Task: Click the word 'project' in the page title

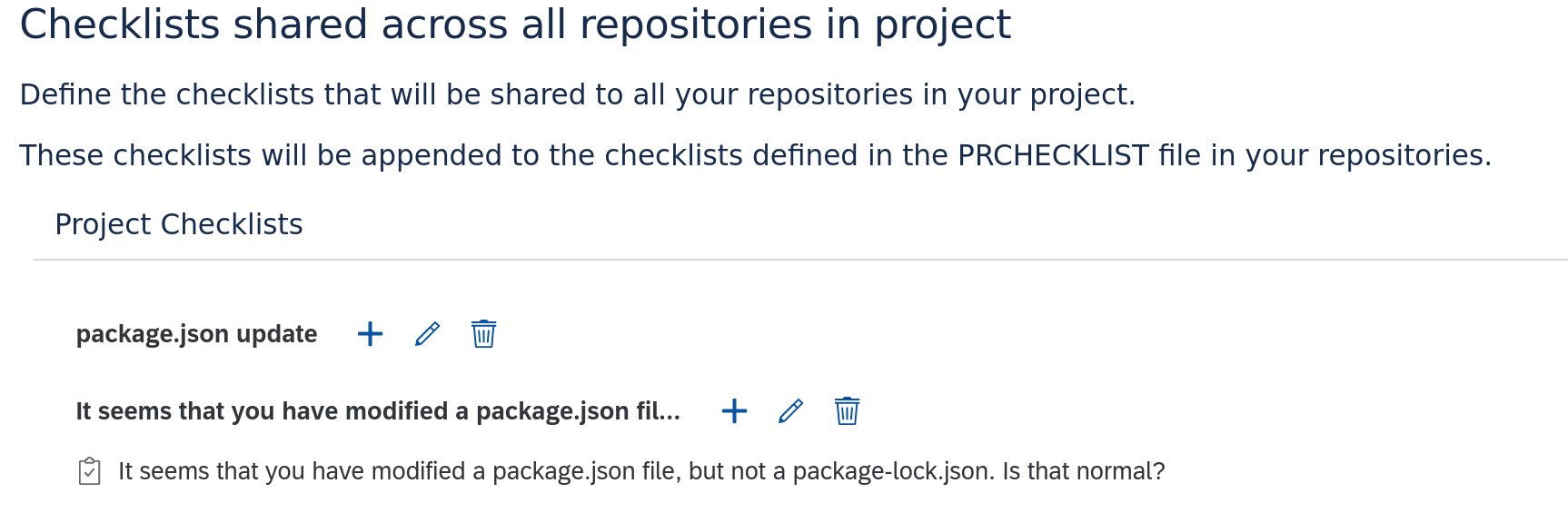Action: point(942,25)
